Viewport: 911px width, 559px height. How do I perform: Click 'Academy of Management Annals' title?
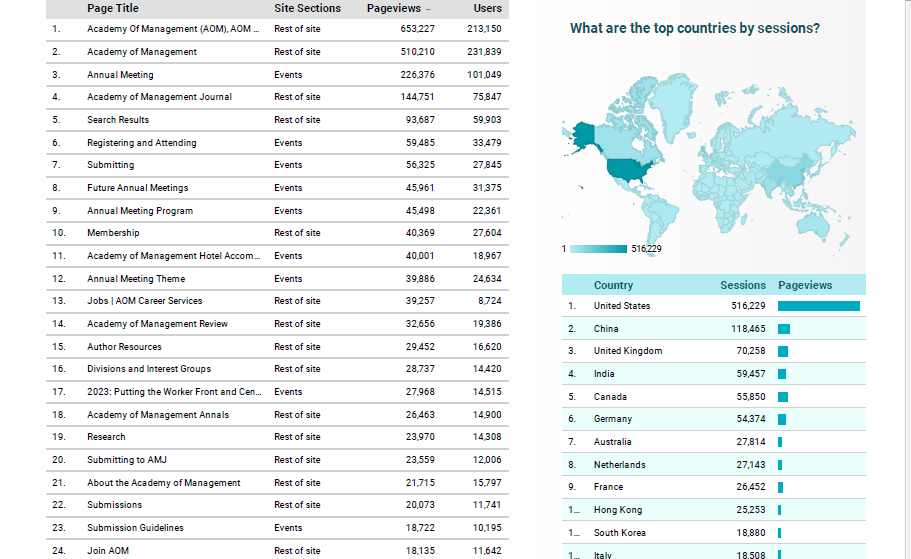[x=158, y=415]
